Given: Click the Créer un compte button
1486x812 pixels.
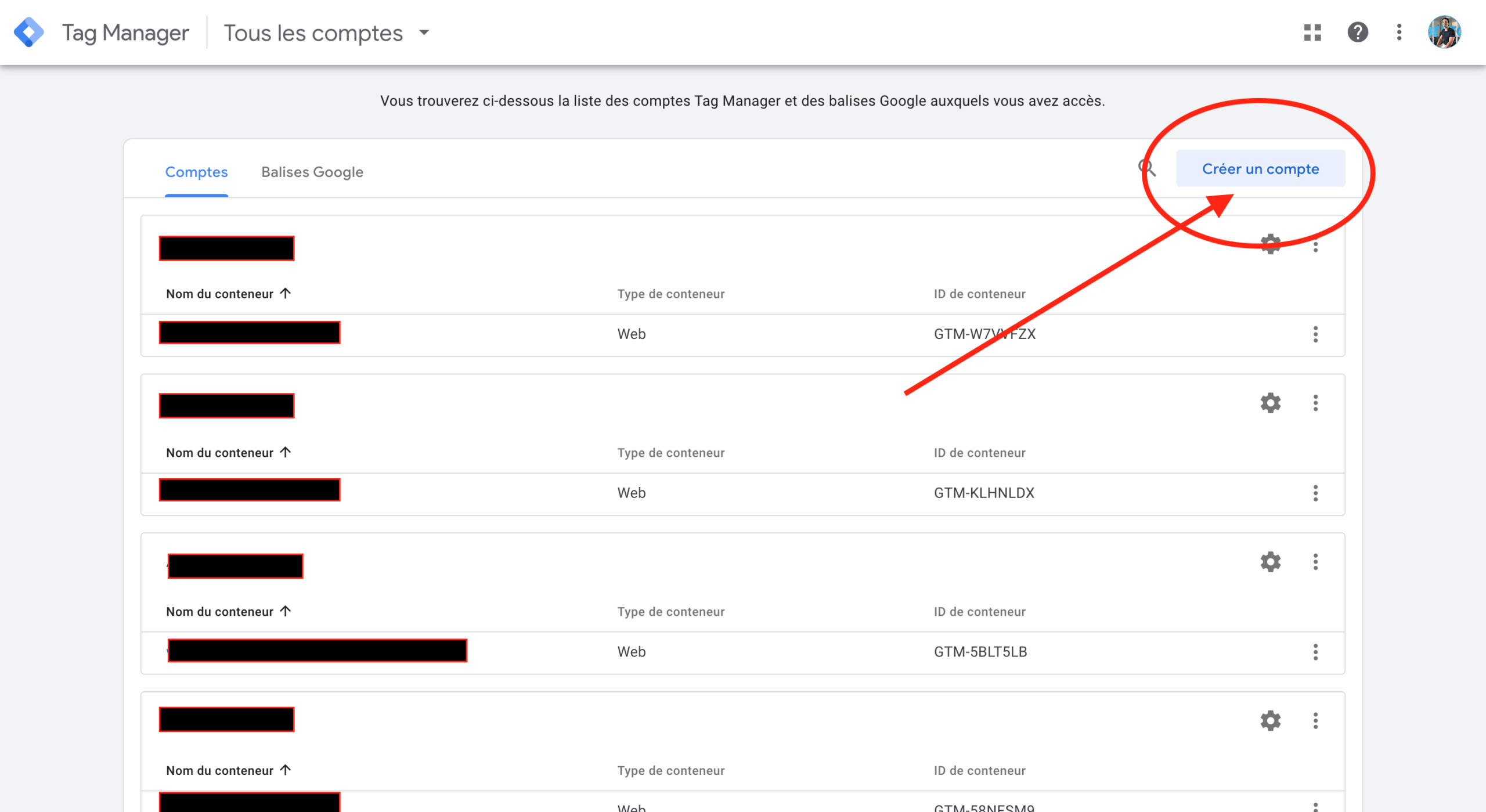Looking at the screenshot, I should [1260, 169].
